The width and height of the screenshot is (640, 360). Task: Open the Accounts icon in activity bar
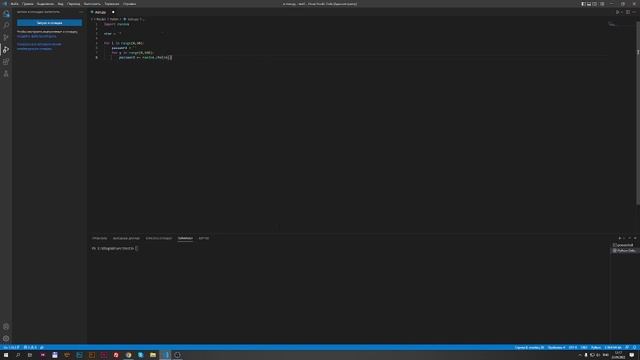pyautogui.click(x=6, y=327)
